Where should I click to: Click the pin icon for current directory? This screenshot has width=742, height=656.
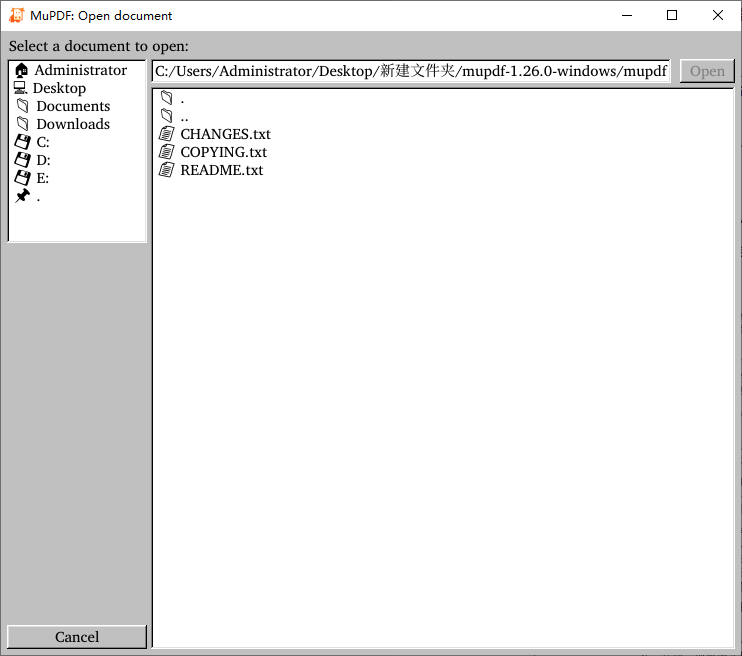(x=22, y=196)
